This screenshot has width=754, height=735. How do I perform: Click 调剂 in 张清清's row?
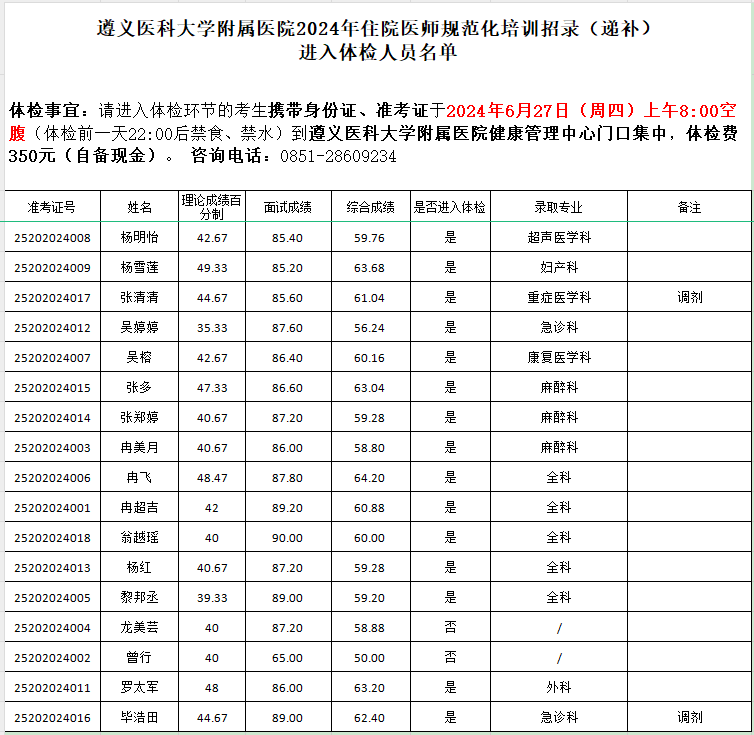(x=690, y=297)
